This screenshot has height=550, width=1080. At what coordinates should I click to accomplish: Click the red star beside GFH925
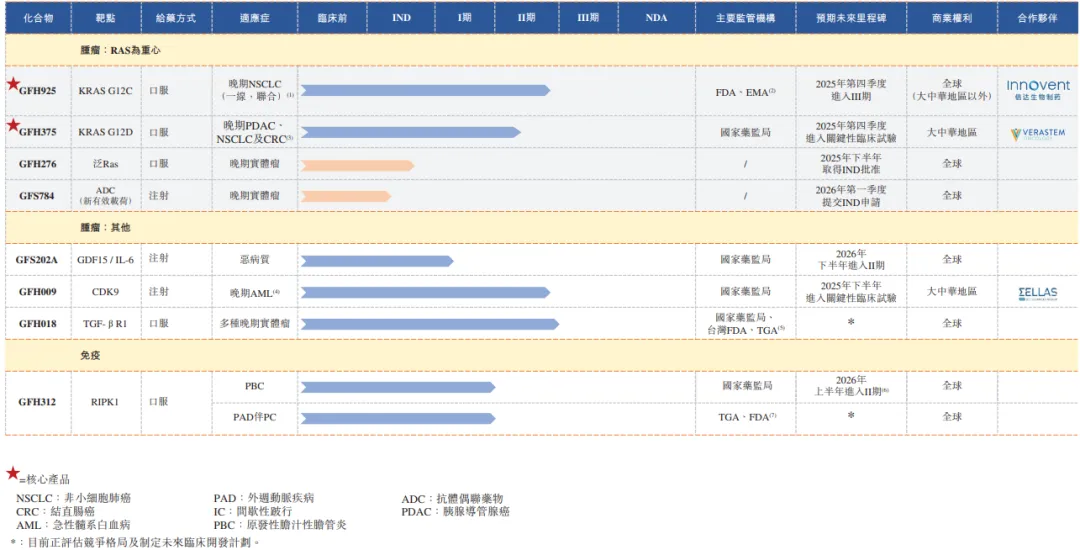pos(13,84)
